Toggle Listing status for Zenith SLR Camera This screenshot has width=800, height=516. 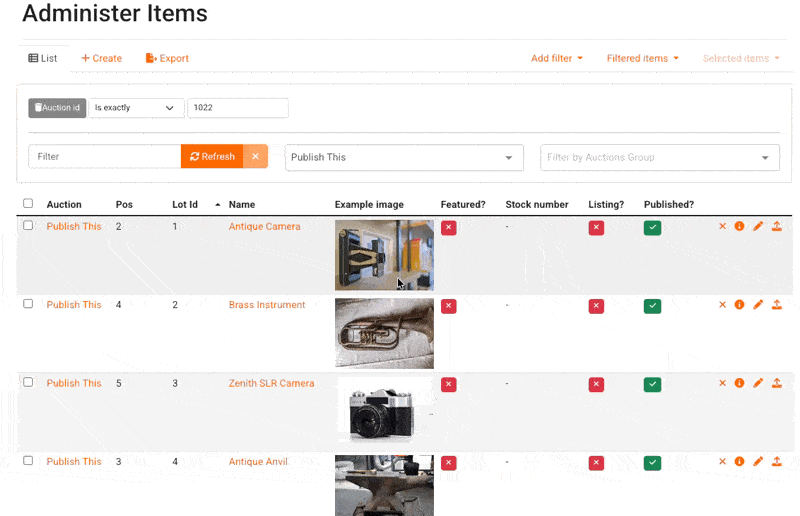coord(596,384)
